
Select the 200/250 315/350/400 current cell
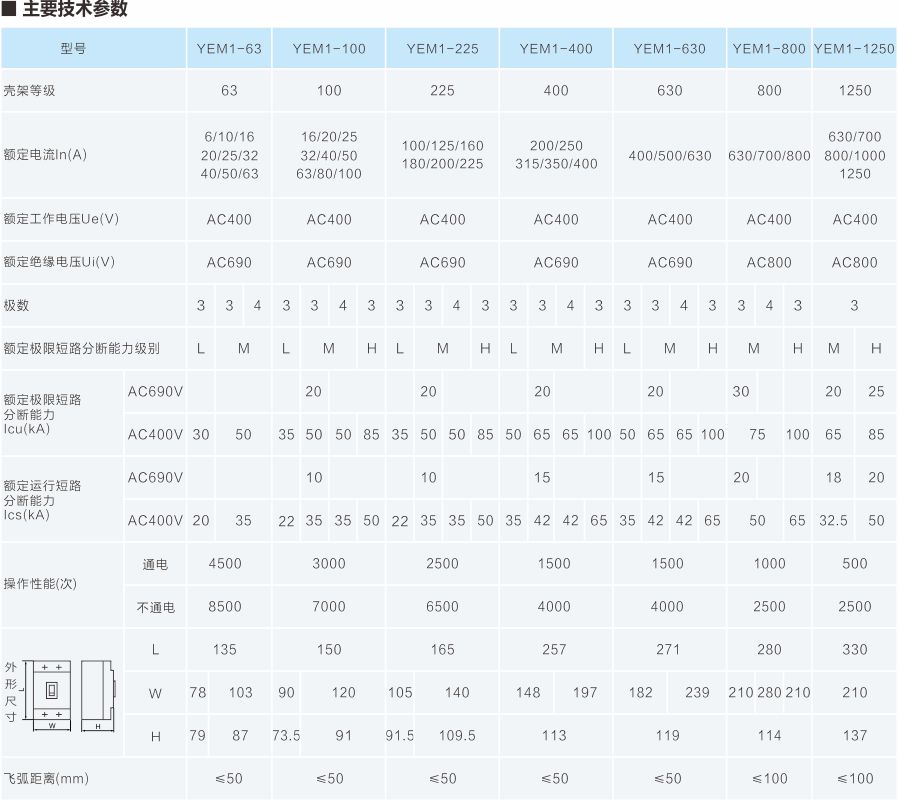(556, 155)
